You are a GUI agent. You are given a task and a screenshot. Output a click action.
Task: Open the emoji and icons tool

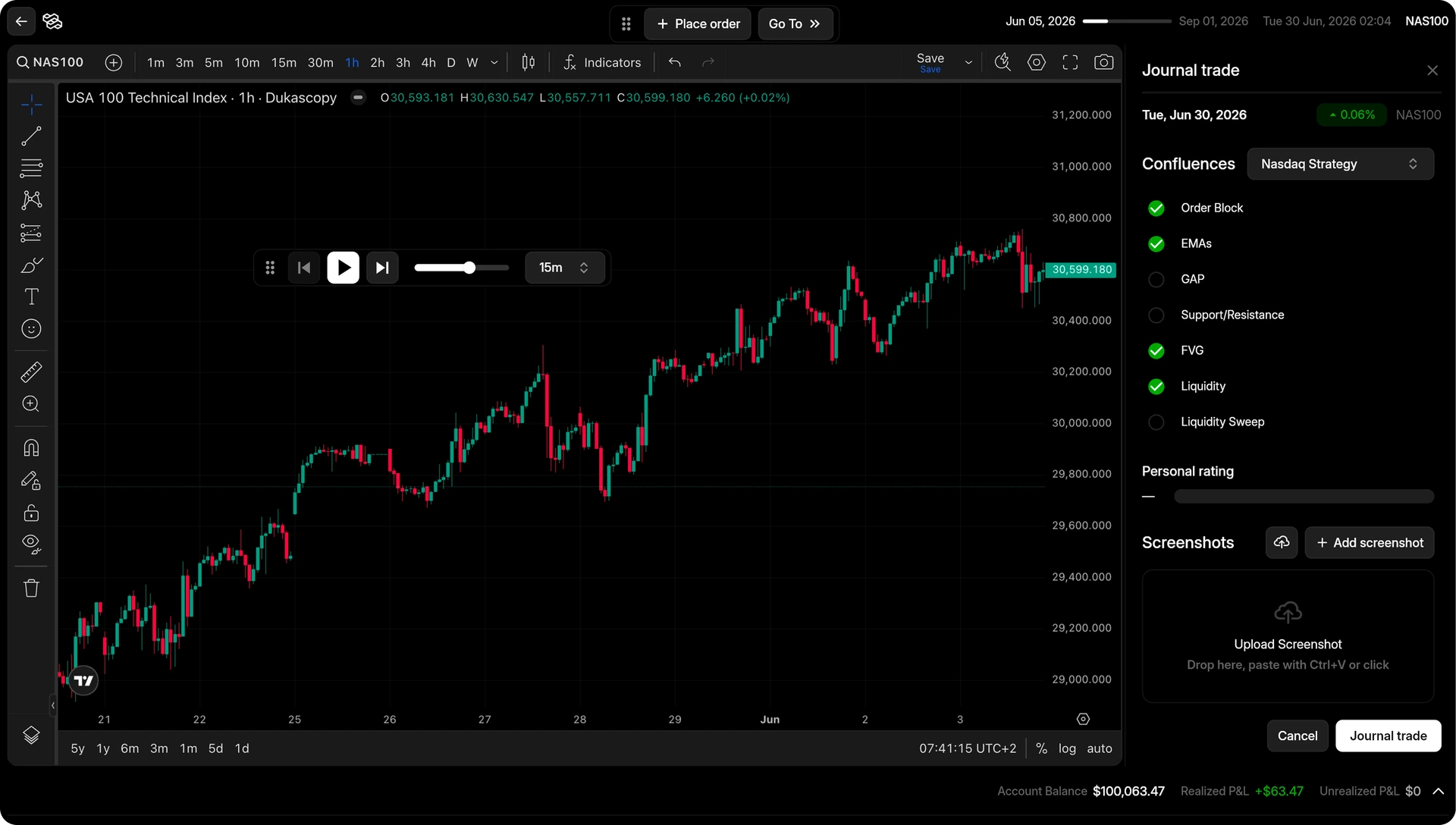coord(31,328)
